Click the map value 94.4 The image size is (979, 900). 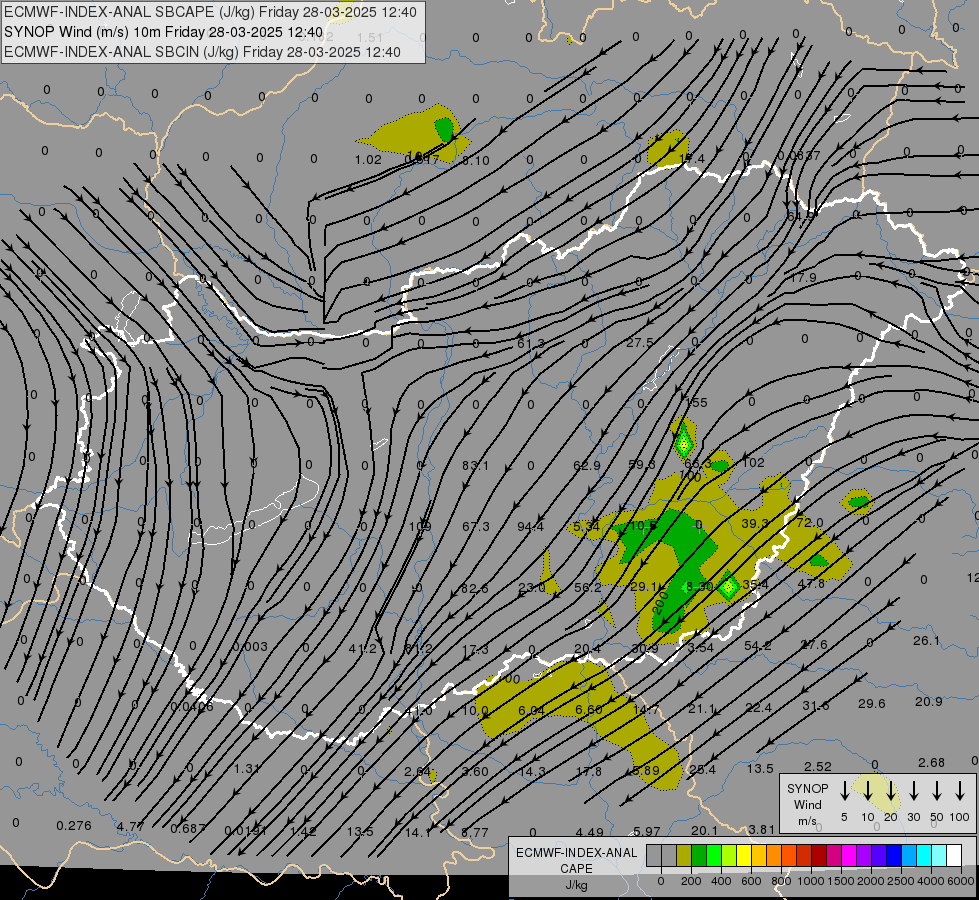530,527
